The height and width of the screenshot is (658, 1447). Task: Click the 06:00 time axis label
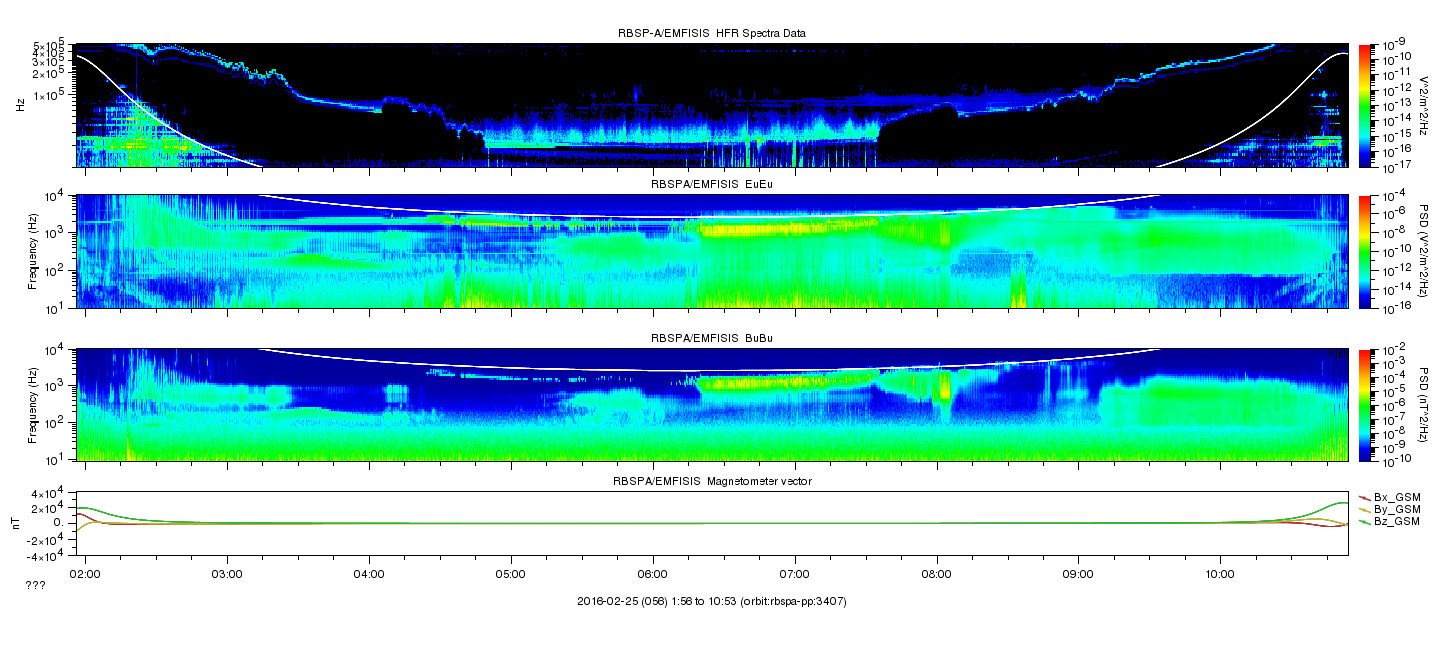coord(653,575)
